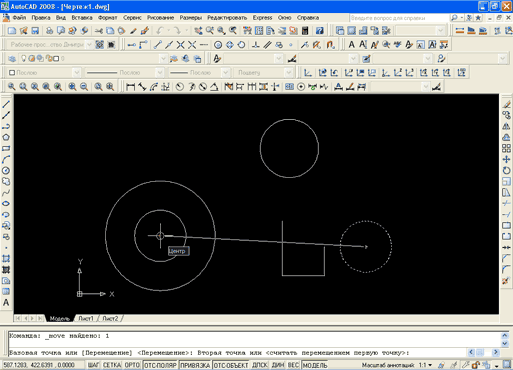Viewport: 513px width, 370px height.
Task: Click the Zoom Out minus magnifier icon
Action: (84, 87)
